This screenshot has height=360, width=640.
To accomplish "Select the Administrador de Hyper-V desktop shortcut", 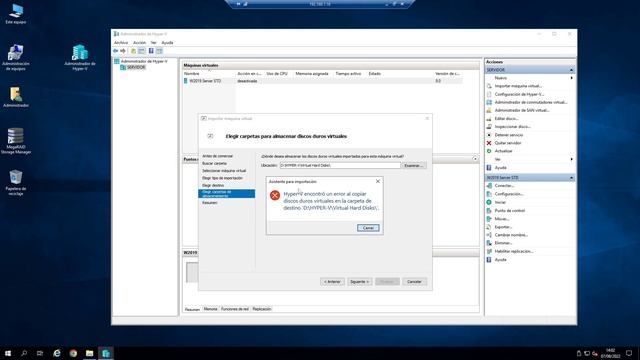I will (80, 58).
